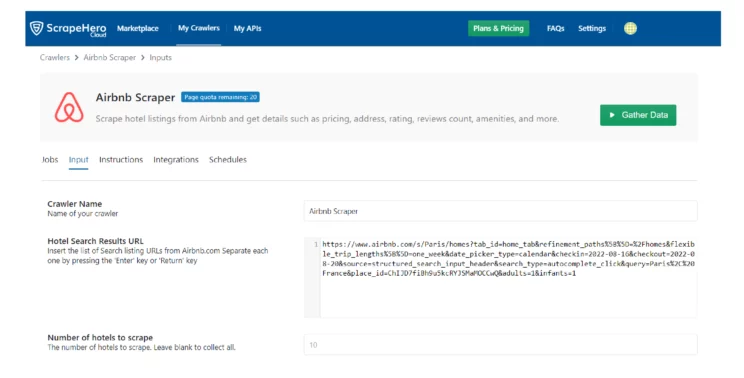
Task: Open the globe language icon
Action: pyautogui.click(x=630, y=28)
